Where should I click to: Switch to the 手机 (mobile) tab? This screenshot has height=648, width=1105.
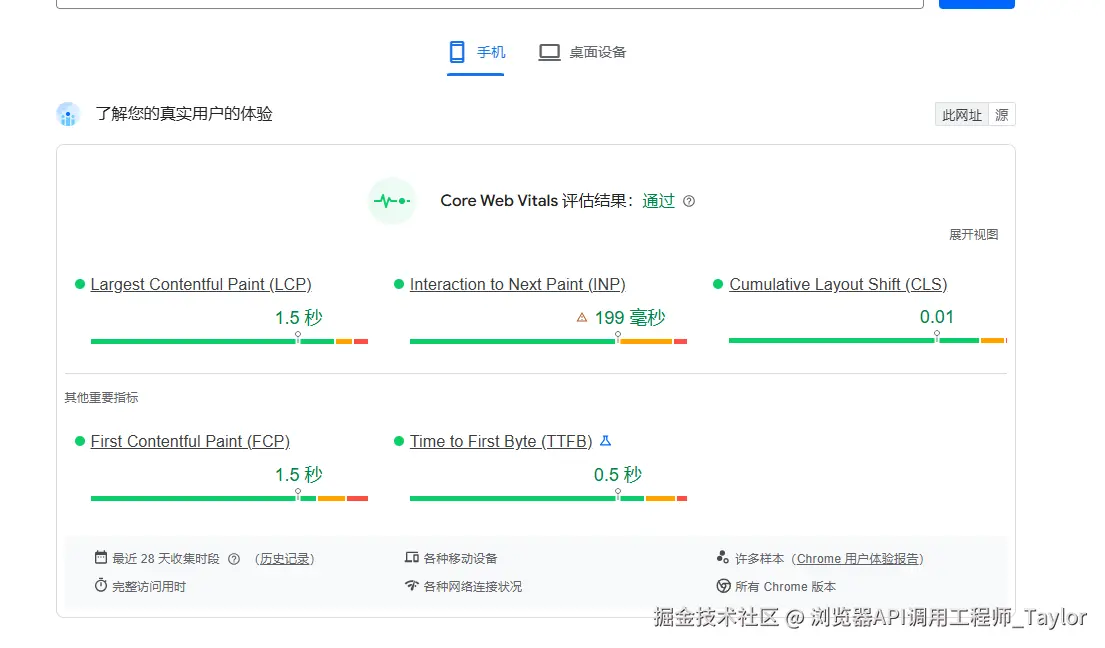(x=476, y=52)
